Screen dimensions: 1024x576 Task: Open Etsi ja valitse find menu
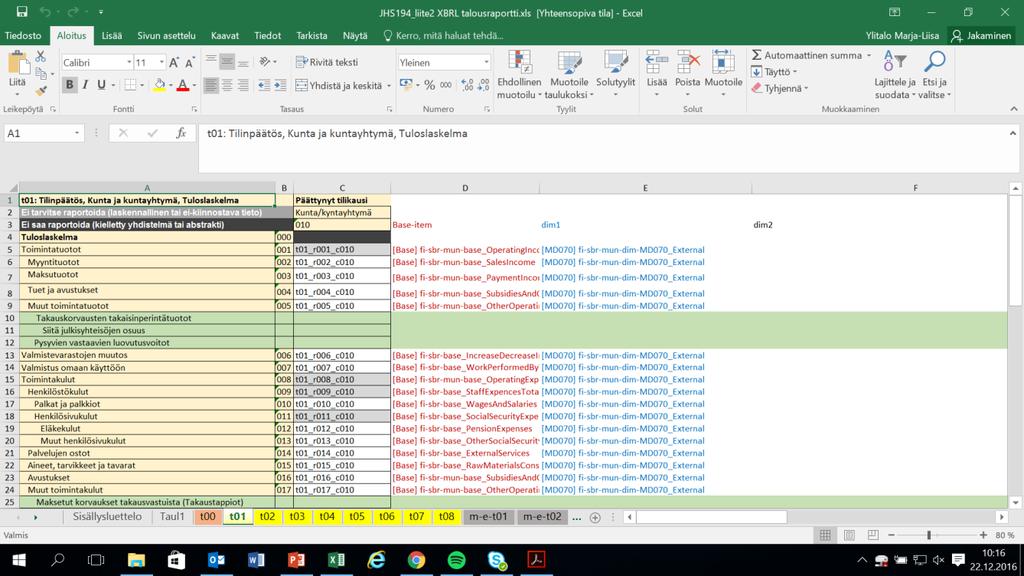click(x=935, y=75)
